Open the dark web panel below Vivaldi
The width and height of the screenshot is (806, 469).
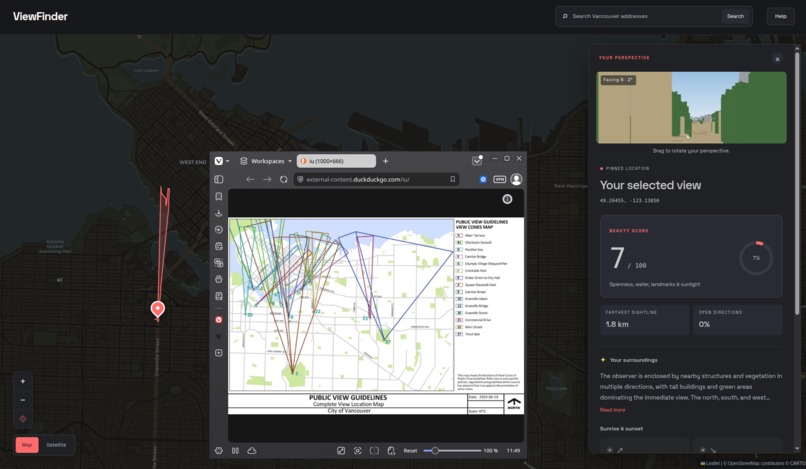click(x=218, y=336)
